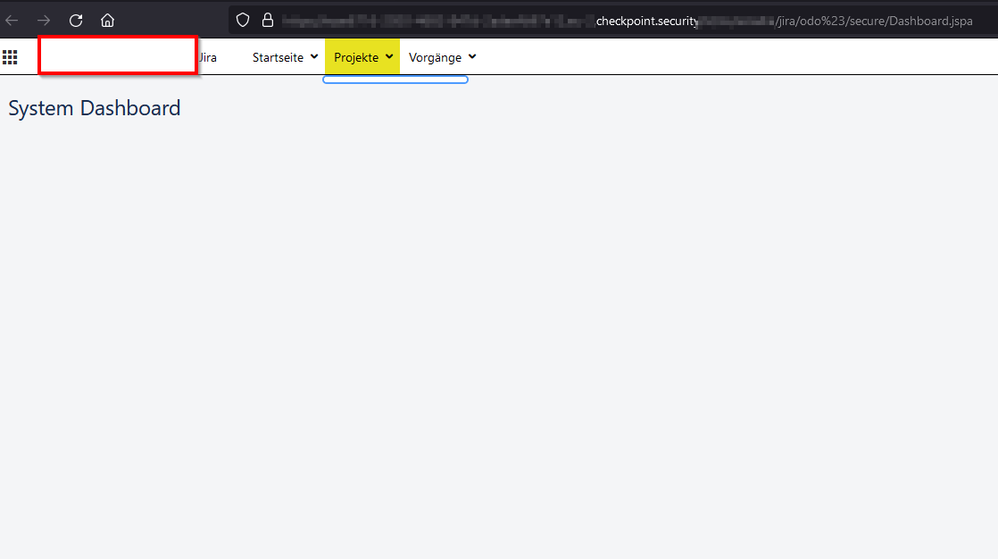998x559 pixels.
Task: Expand the Projekte dropdown arrow
Action: click(389, 57)
